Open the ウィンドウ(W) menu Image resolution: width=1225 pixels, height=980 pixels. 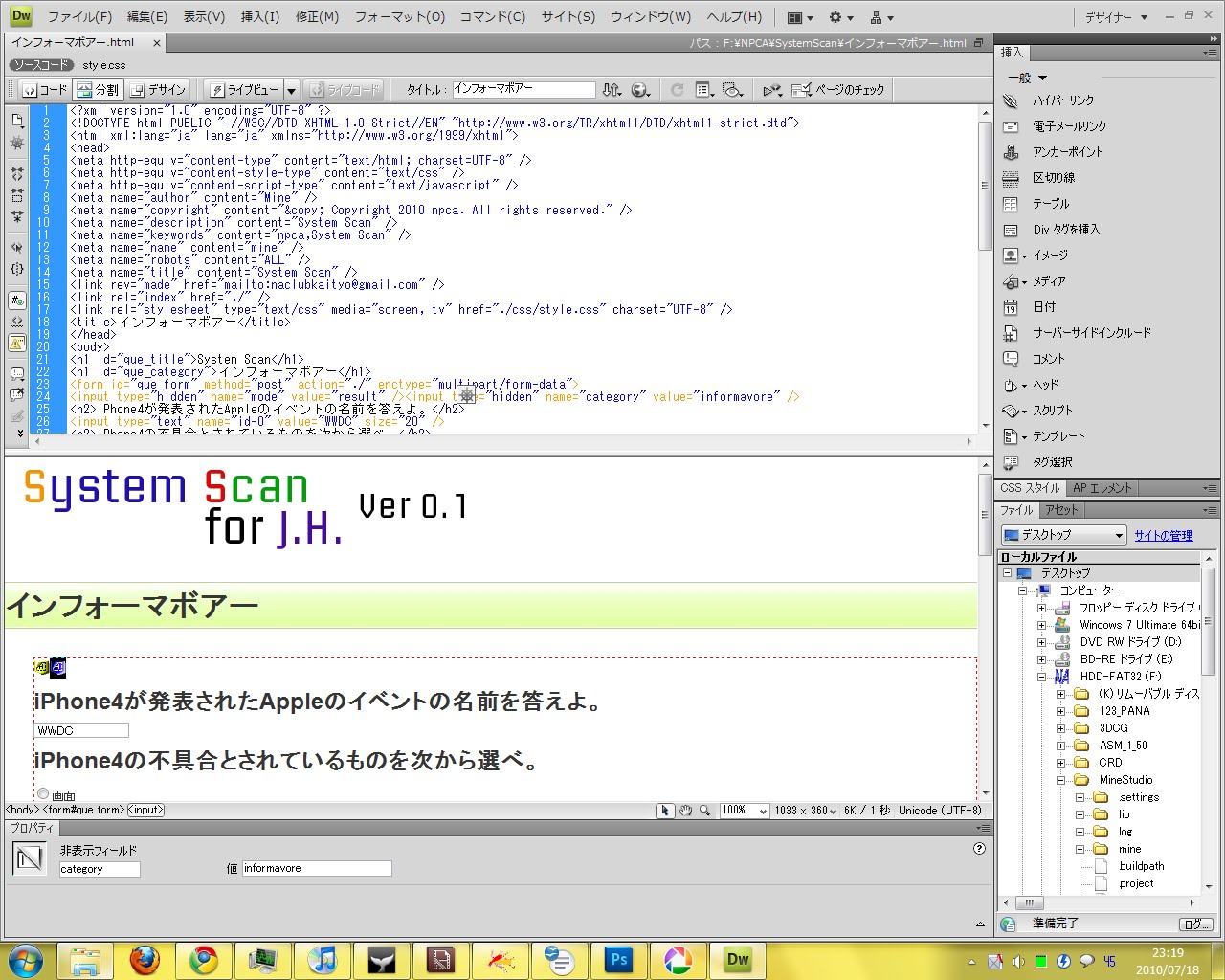coord(651,17)
